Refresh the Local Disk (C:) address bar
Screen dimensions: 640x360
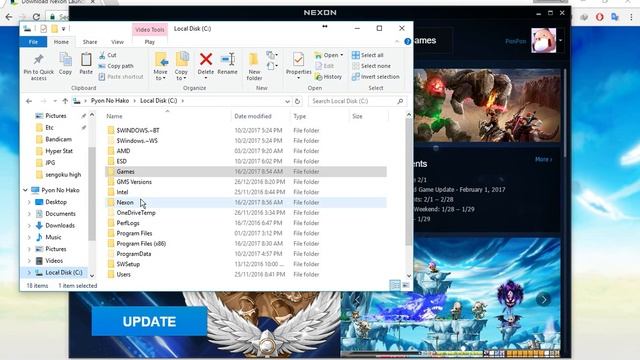pyautogui.click(x=298, y=101)
